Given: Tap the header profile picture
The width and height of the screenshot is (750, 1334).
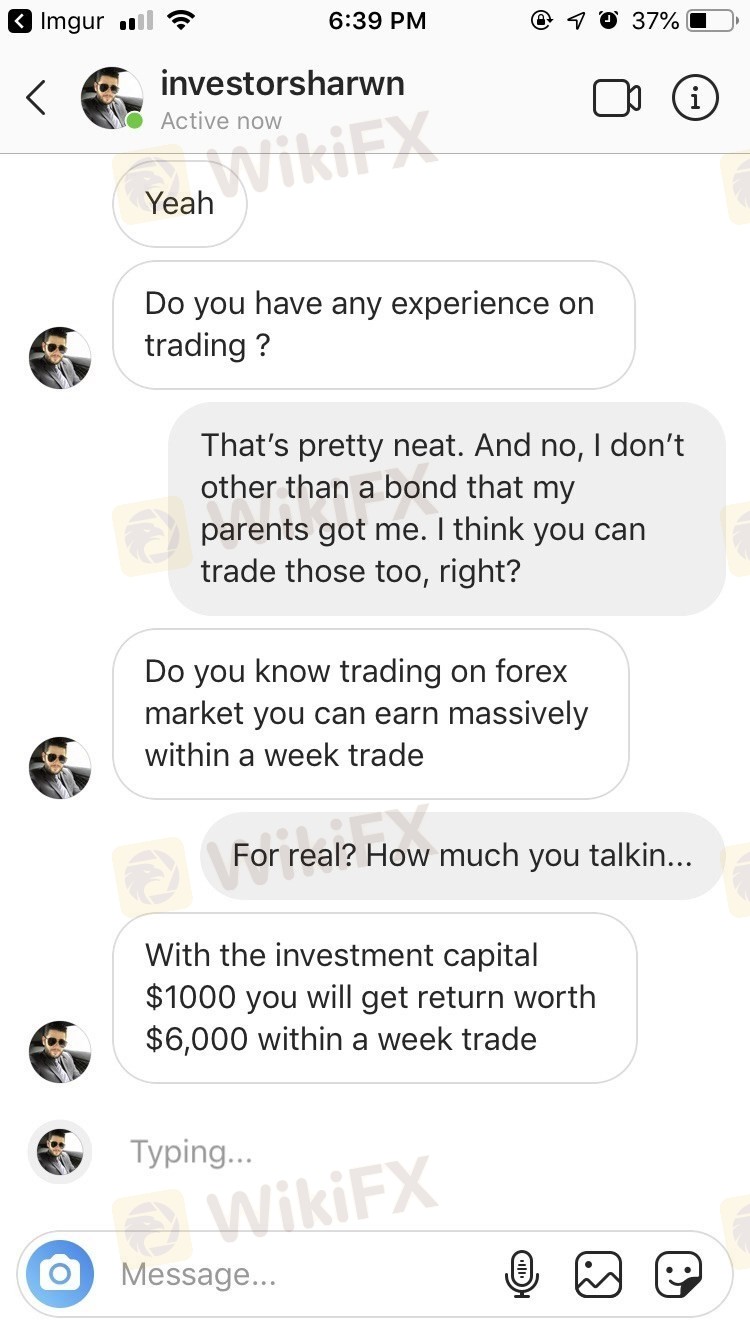Looking at the screenshot, I should [x=111, y=98].
